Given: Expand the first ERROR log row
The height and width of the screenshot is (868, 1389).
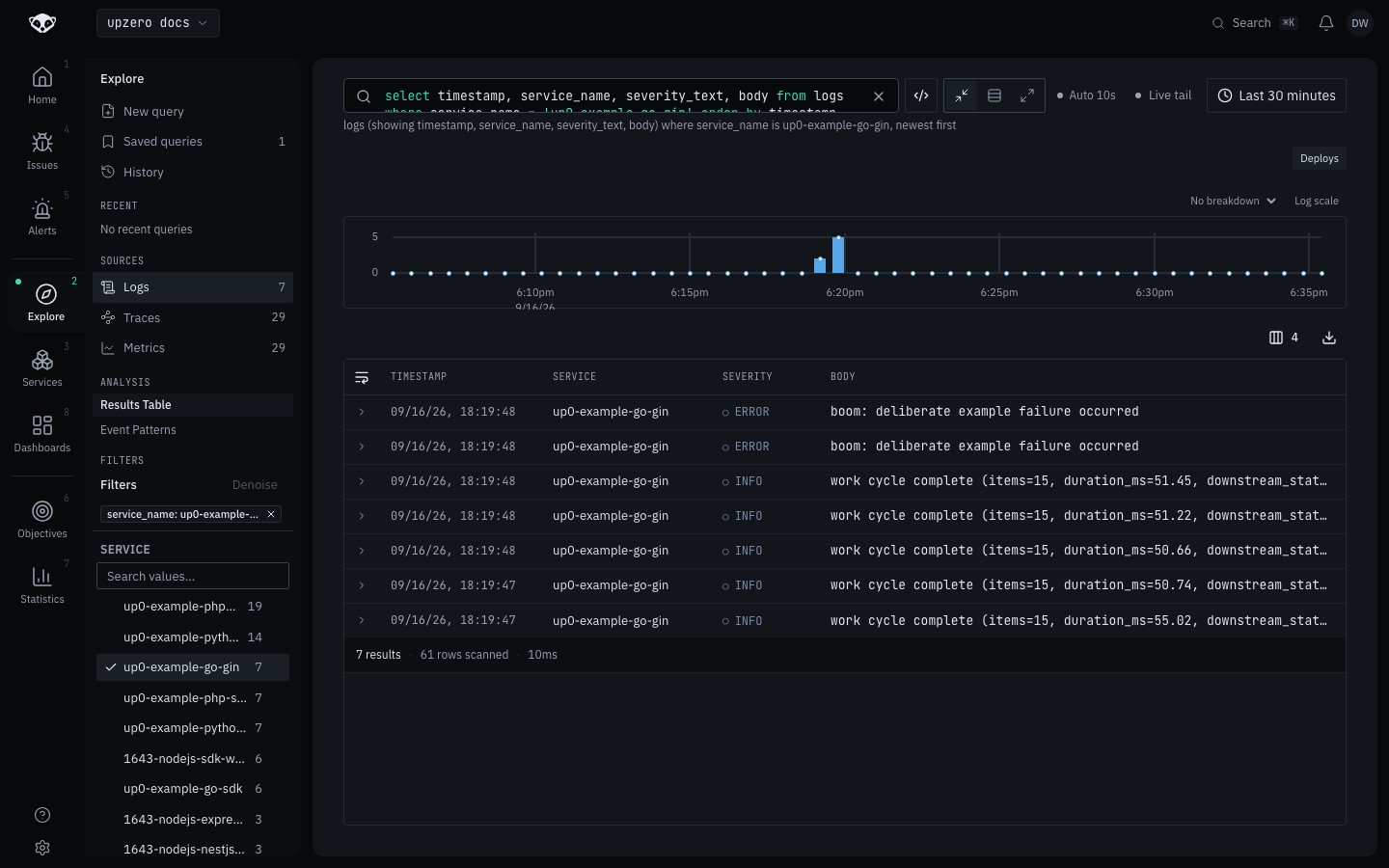Looking at the screenshot, I should [362, 412].
